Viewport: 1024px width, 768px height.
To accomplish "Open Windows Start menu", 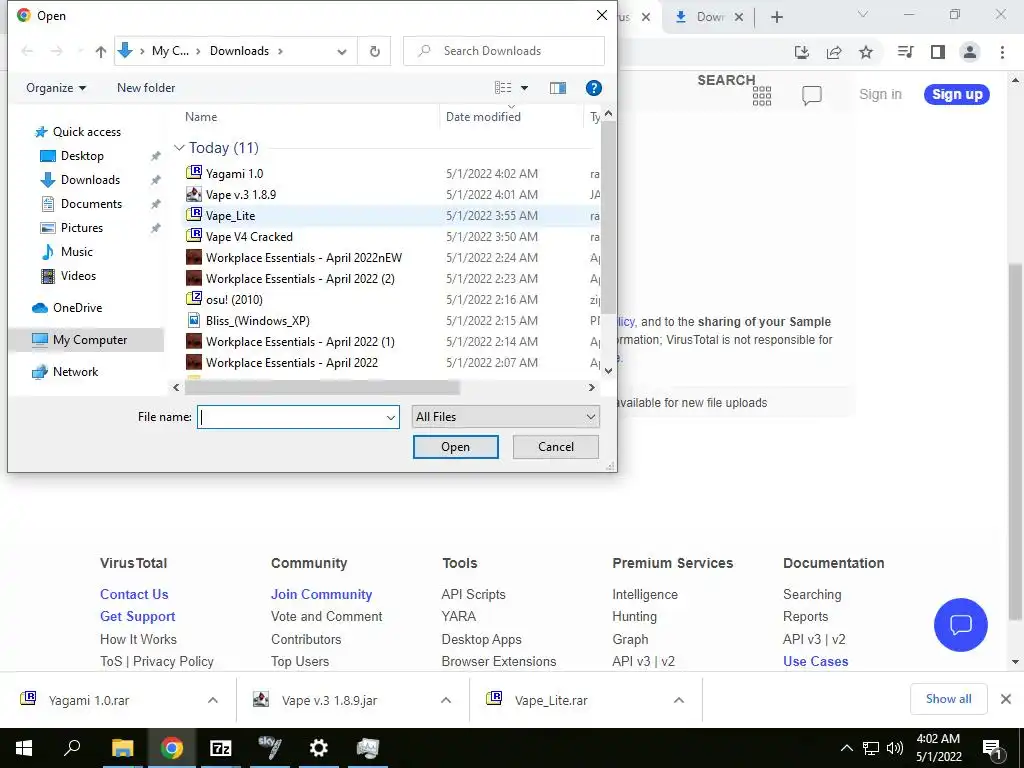I will click(x=24, y=748).
